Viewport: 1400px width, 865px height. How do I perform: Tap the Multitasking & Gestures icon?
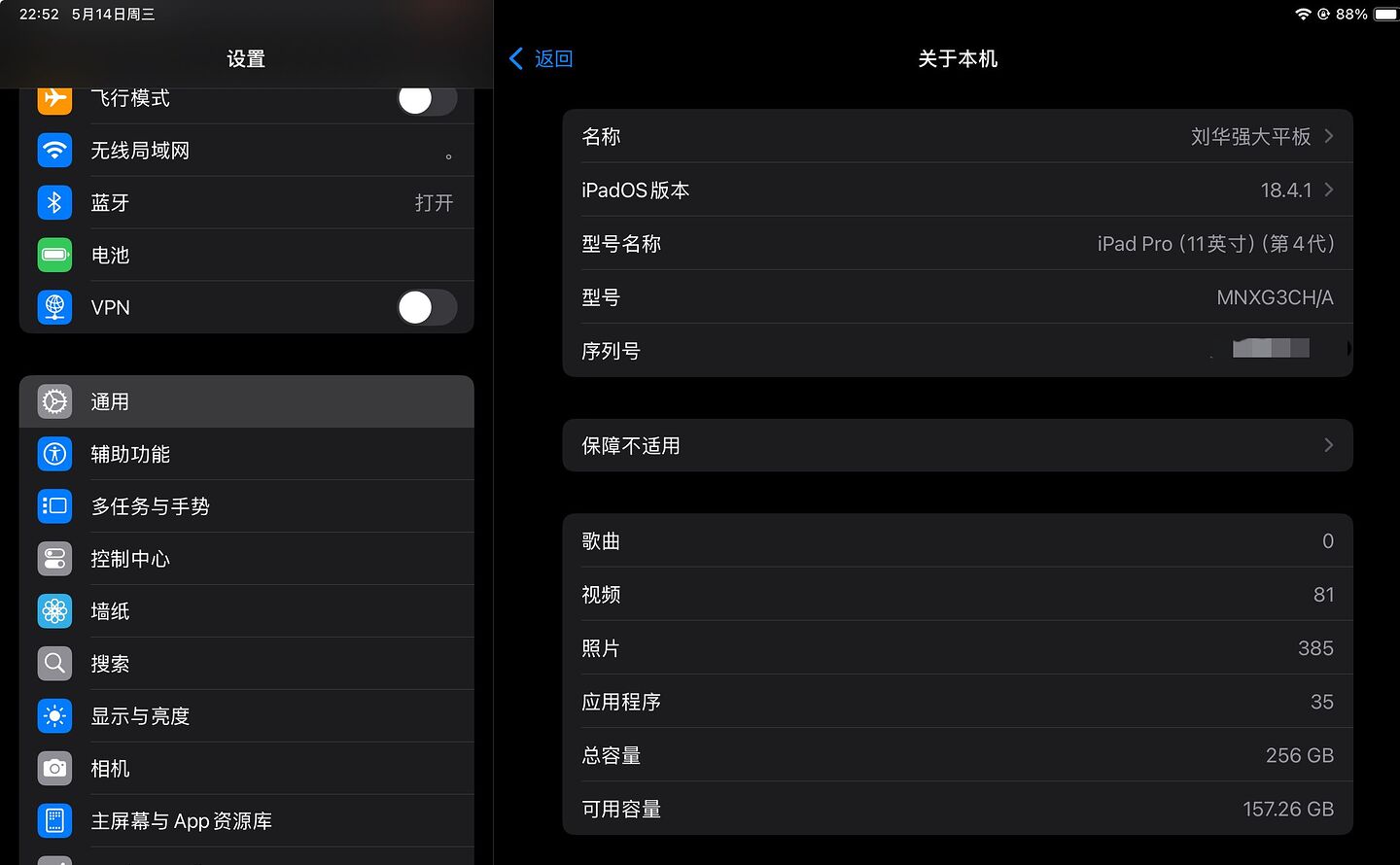pyautogui.click(x=54, y=506)
